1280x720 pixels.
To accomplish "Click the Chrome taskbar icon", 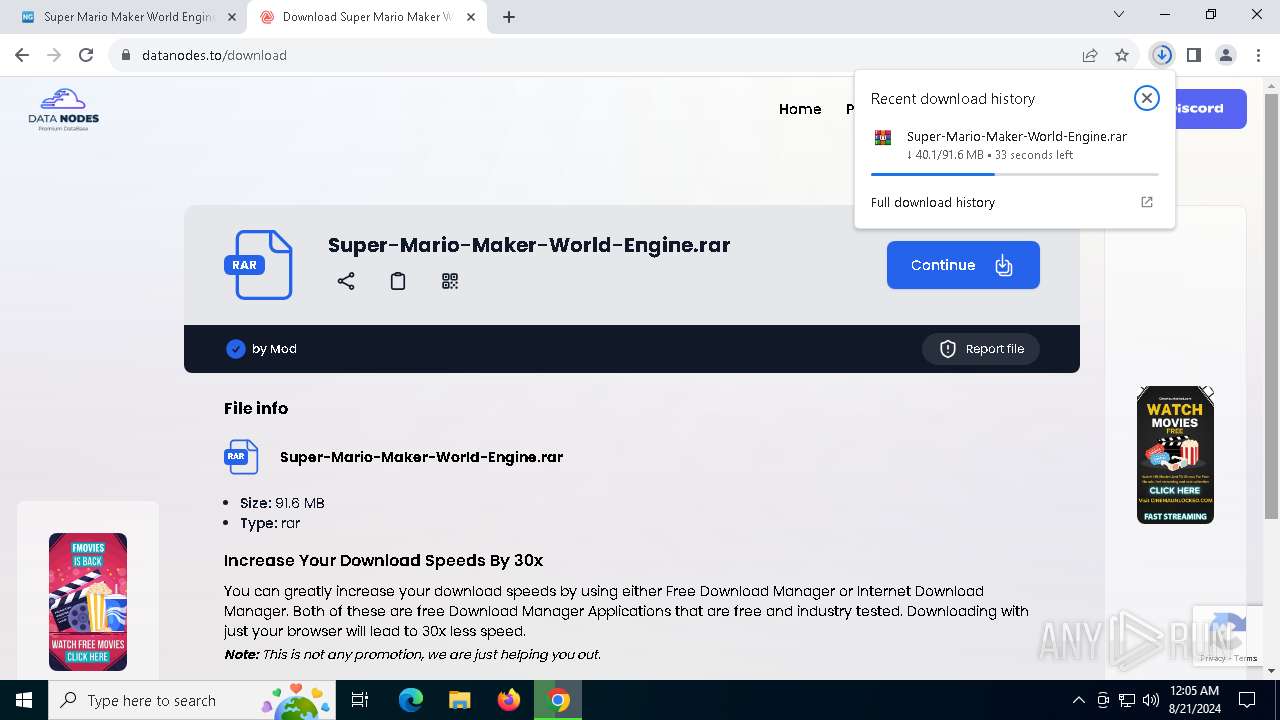I will click(559, 700).
